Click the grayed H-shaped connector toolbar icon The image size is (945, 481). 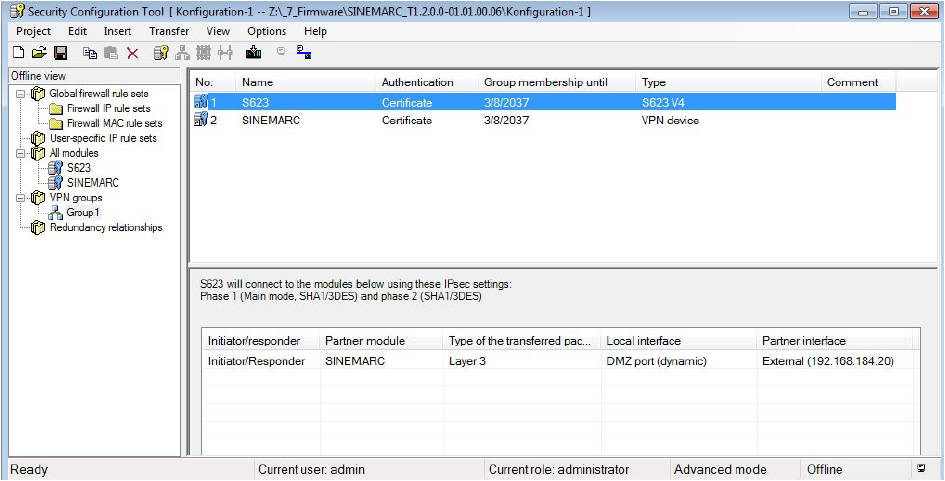pyautogui.click(x=225, y=54)
